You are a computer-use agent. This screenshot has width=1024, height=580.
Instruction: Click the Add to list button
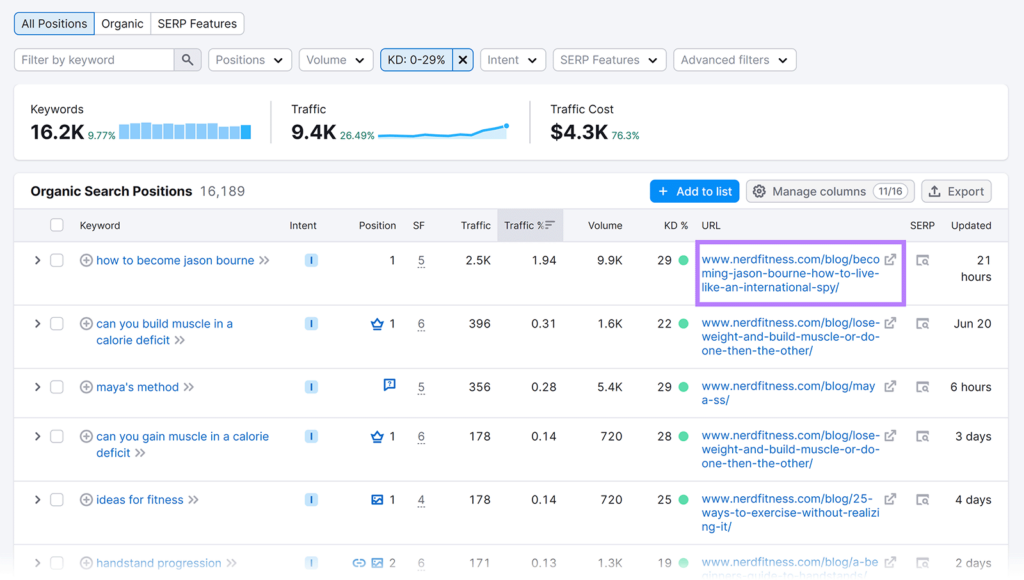[694, 191]
